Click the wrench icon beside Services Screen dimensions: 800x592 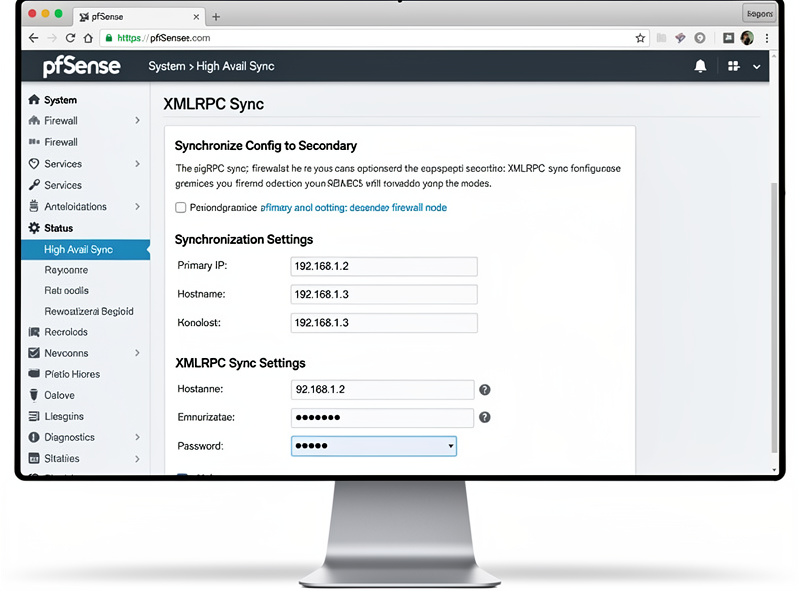[34, 185]
